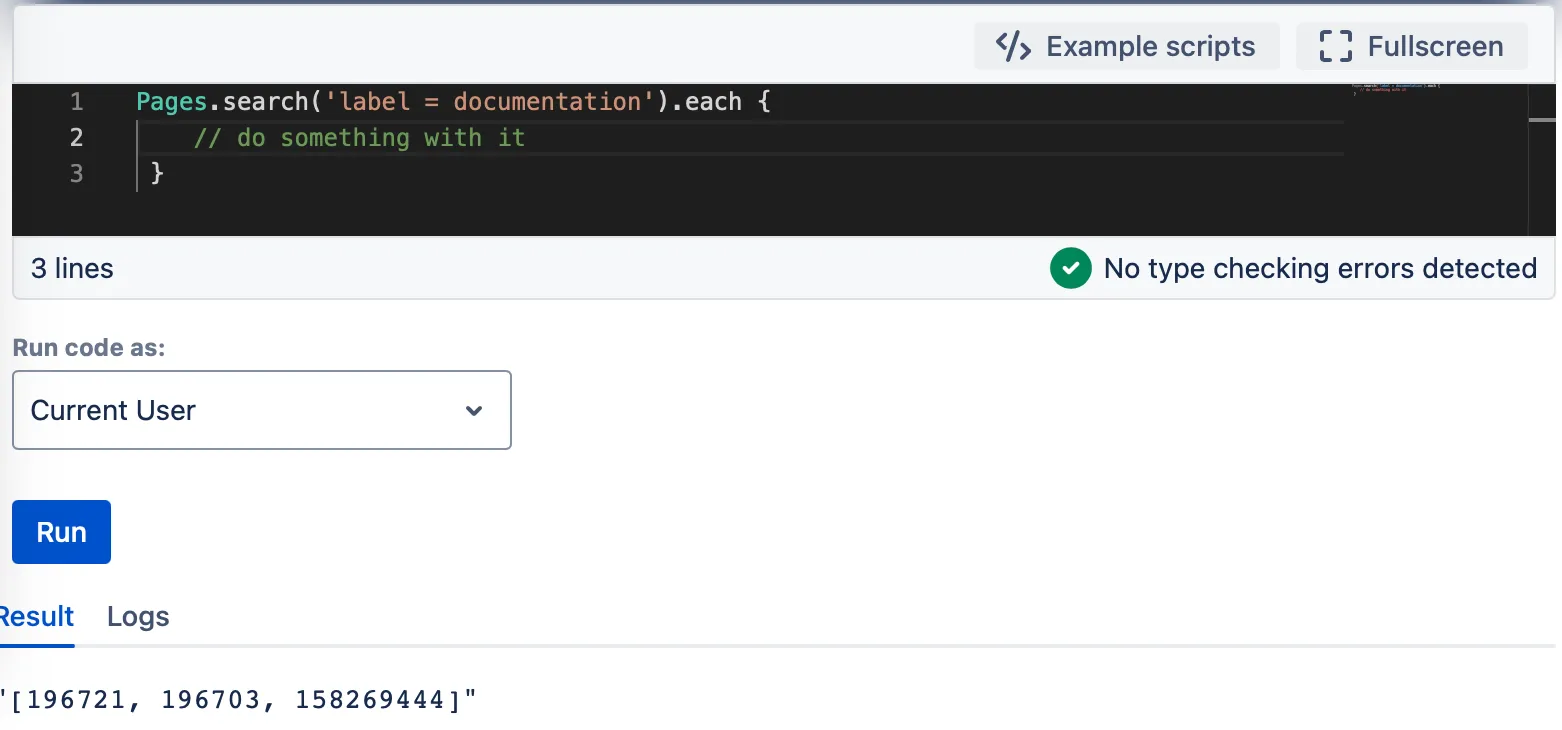The image size is (1562, 730).
Task: Click the code minimap preview
Action: [1395, 89]
